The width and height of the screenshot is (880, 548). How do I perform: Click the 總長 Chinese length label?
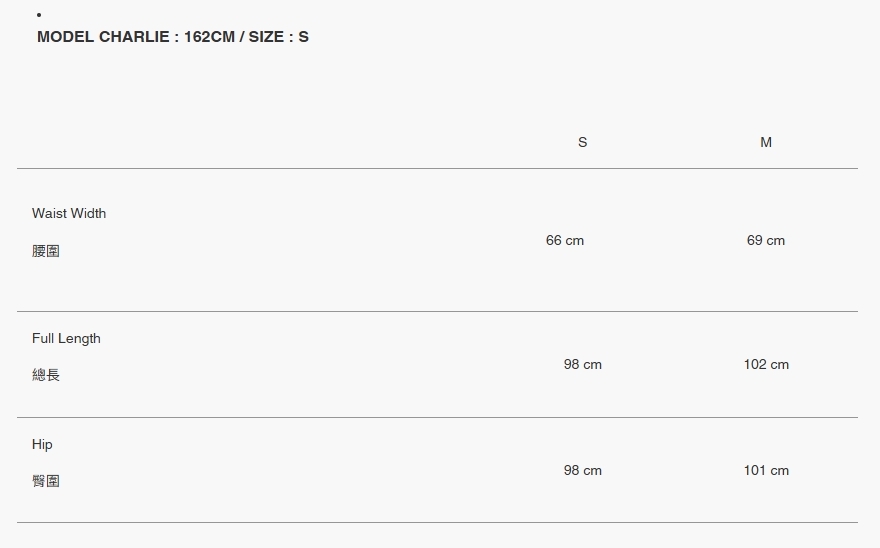46,375
